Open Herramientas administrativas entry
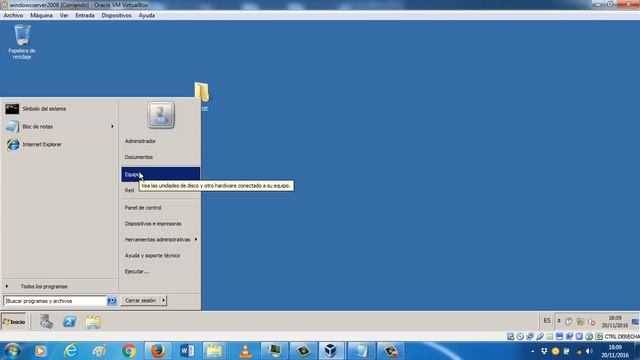 158,240
